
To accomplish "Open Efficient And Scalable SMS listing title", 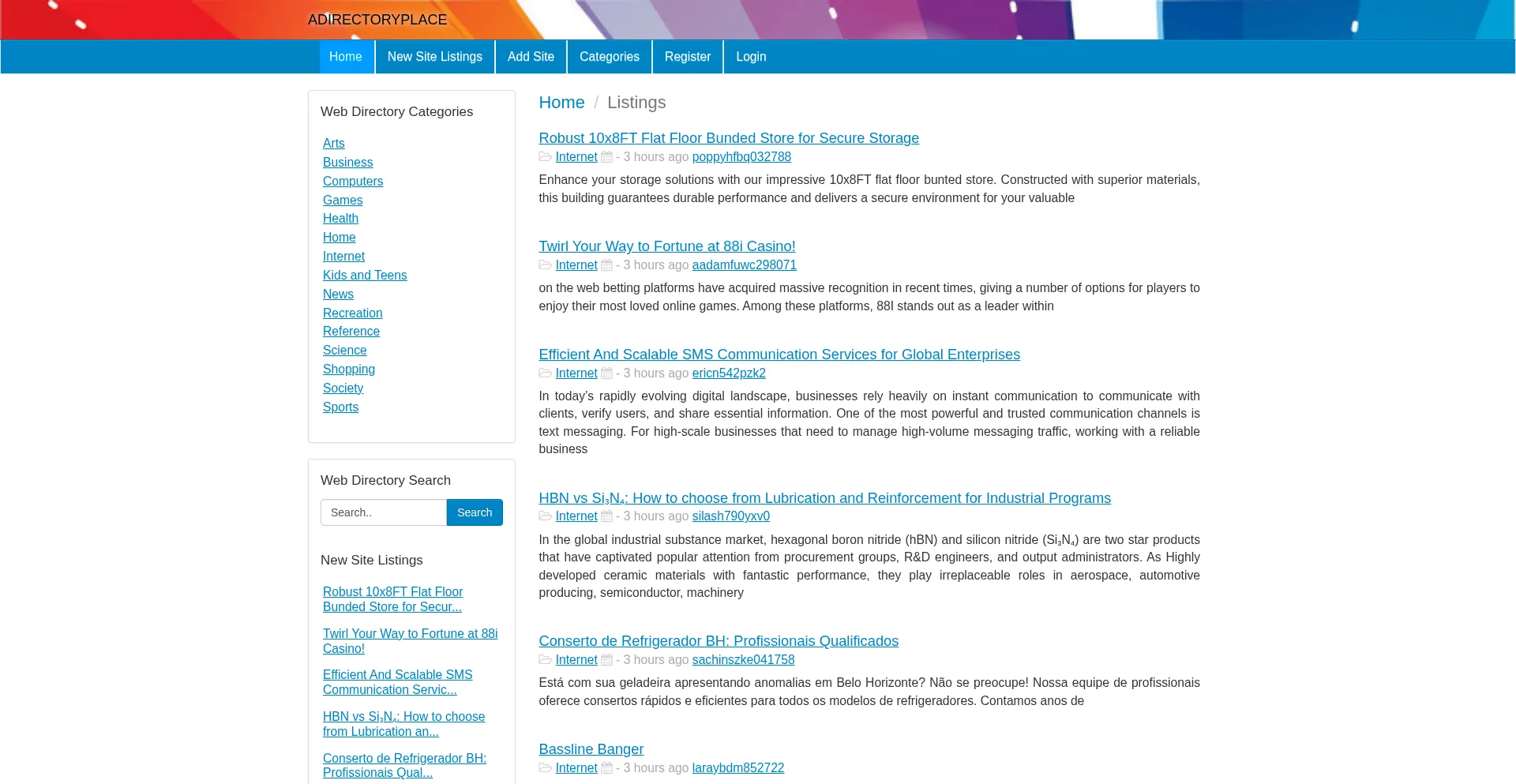I will point(779,354).
